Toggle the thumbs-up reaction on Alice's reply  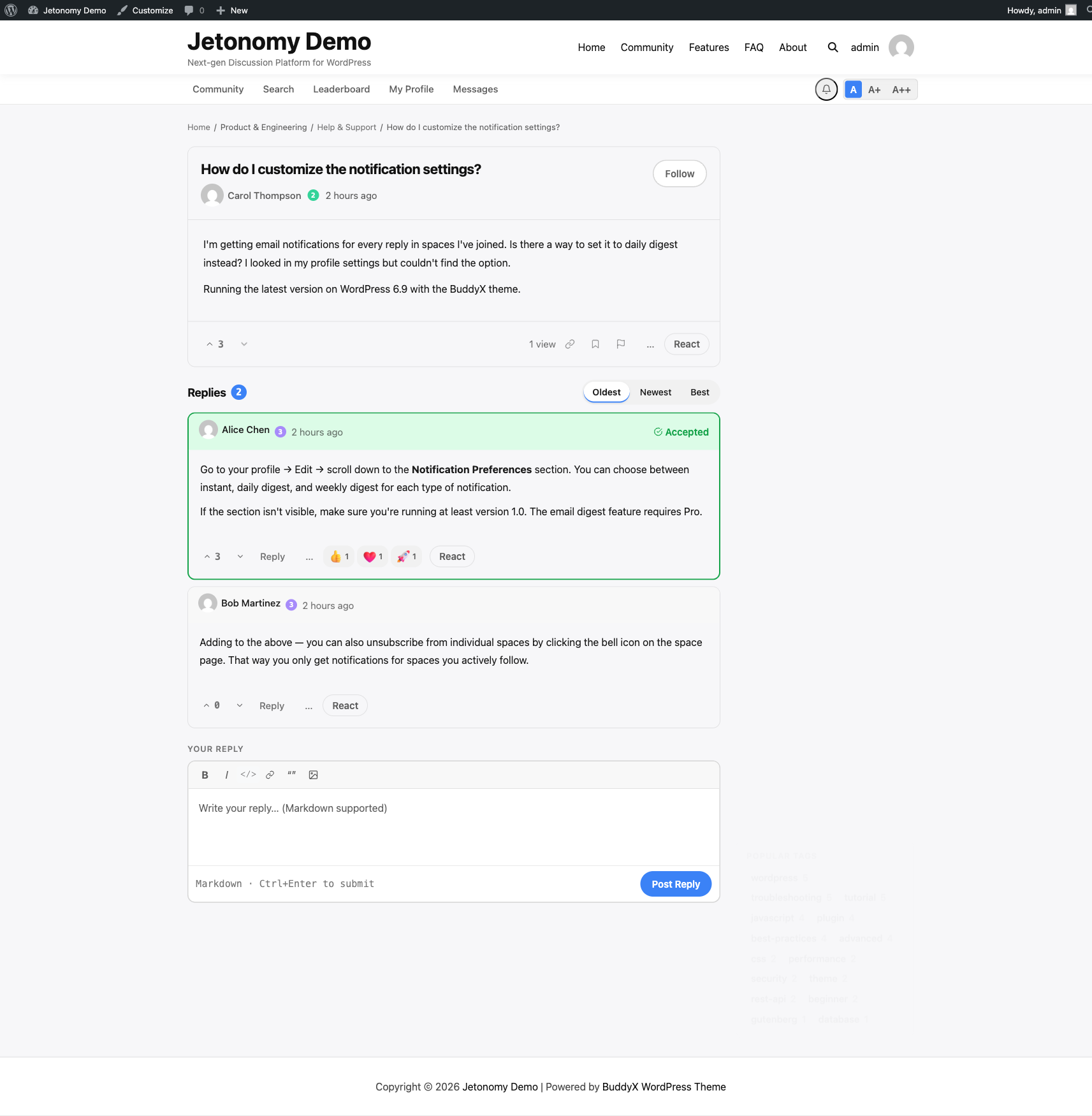[x=339, y=557]
